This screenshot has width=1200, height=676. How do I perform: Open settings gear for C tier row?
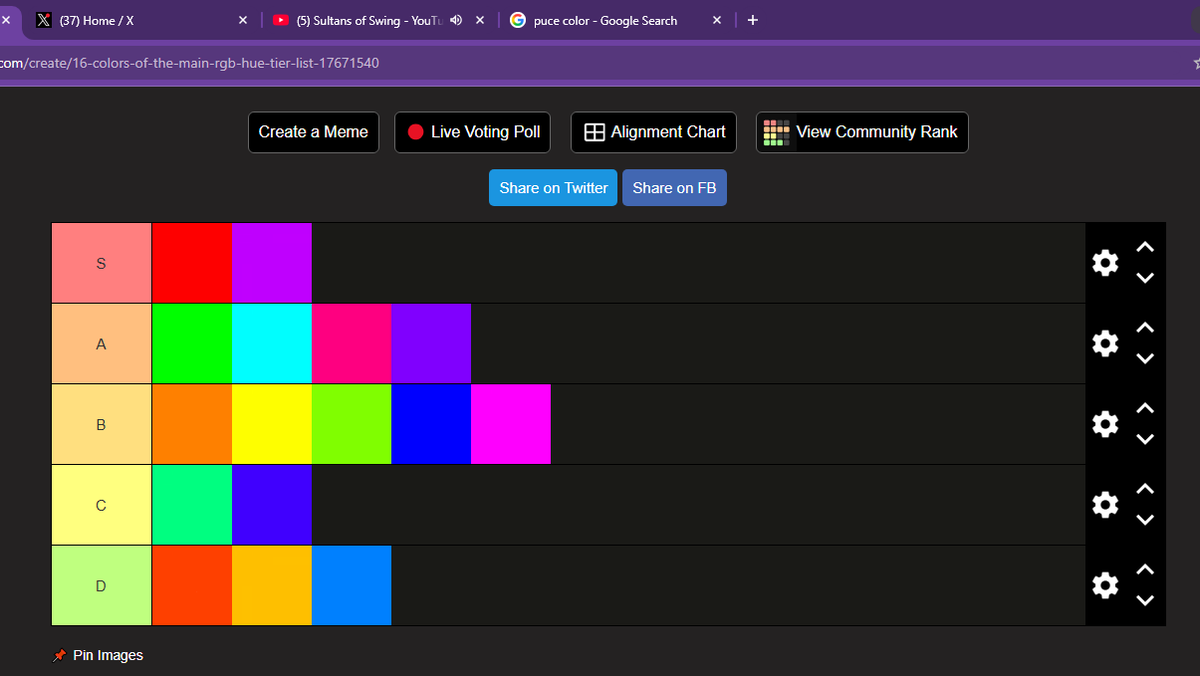click(1105, 505)
